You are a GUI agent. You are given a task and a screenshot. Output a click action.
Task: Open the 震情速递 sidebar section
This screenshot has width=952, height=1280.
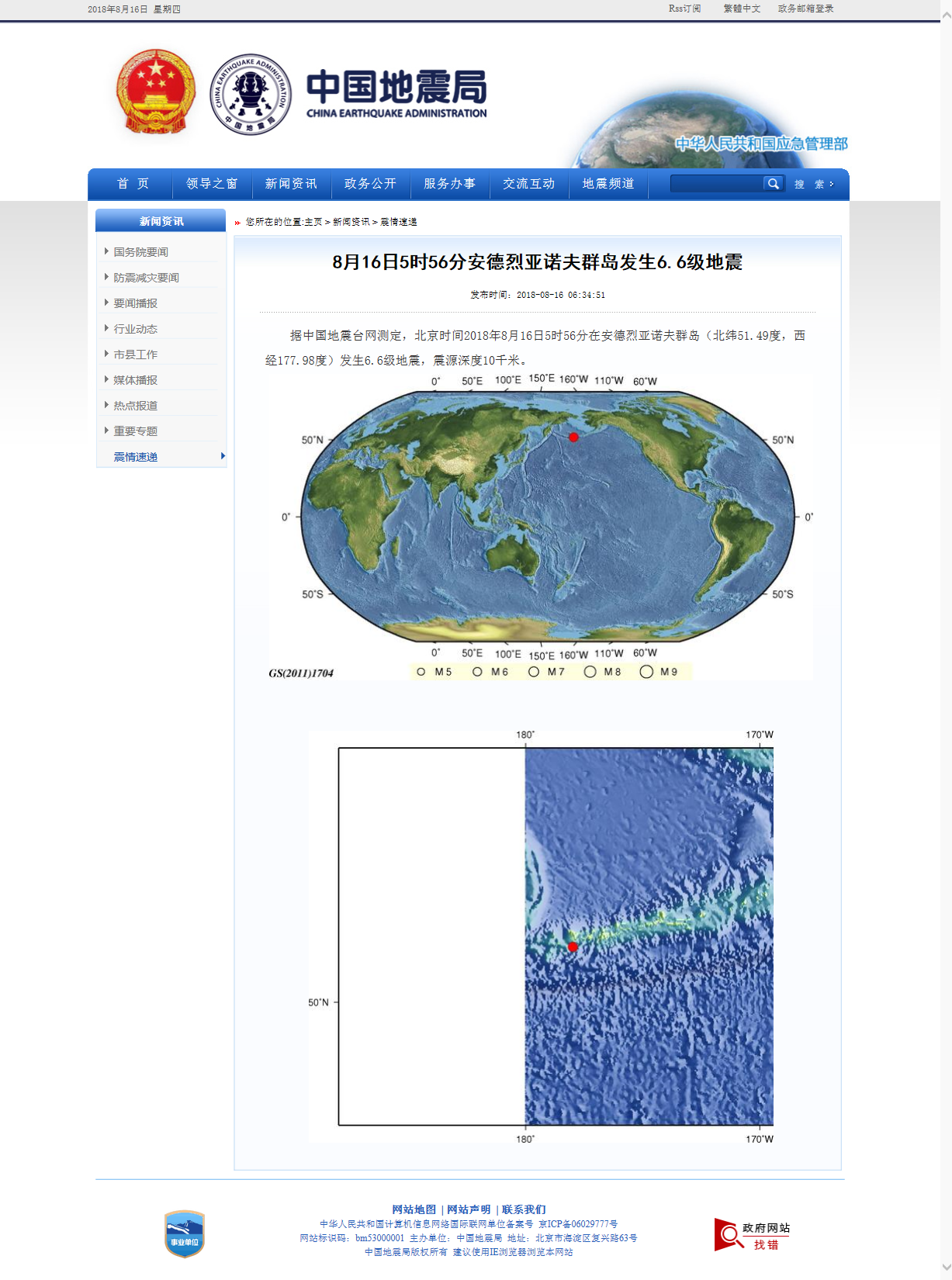(136, 457)
